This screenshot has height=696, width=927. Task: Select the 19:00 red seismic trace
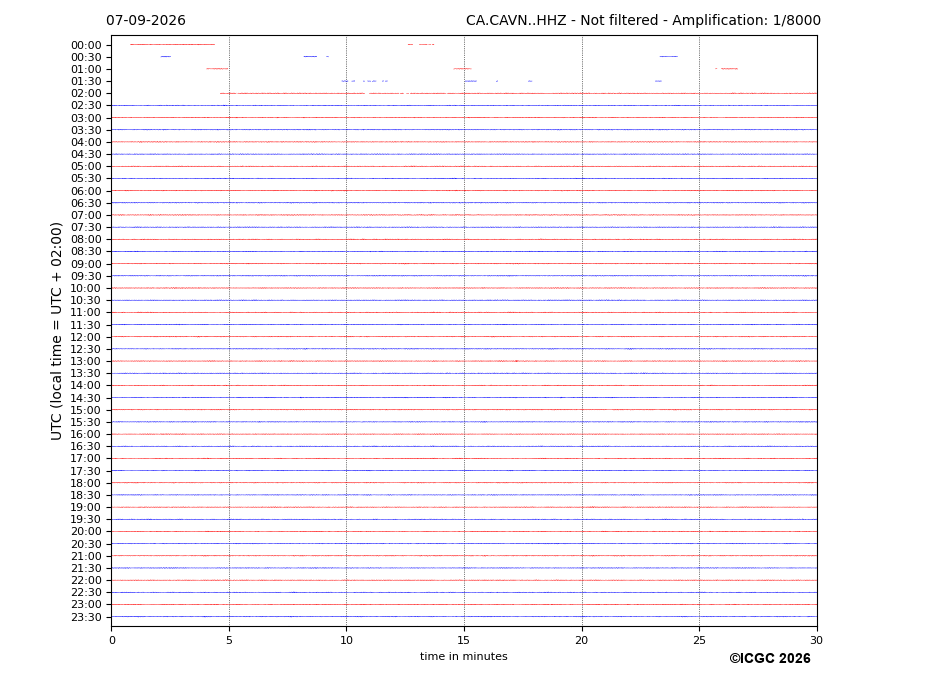[464, 507]
